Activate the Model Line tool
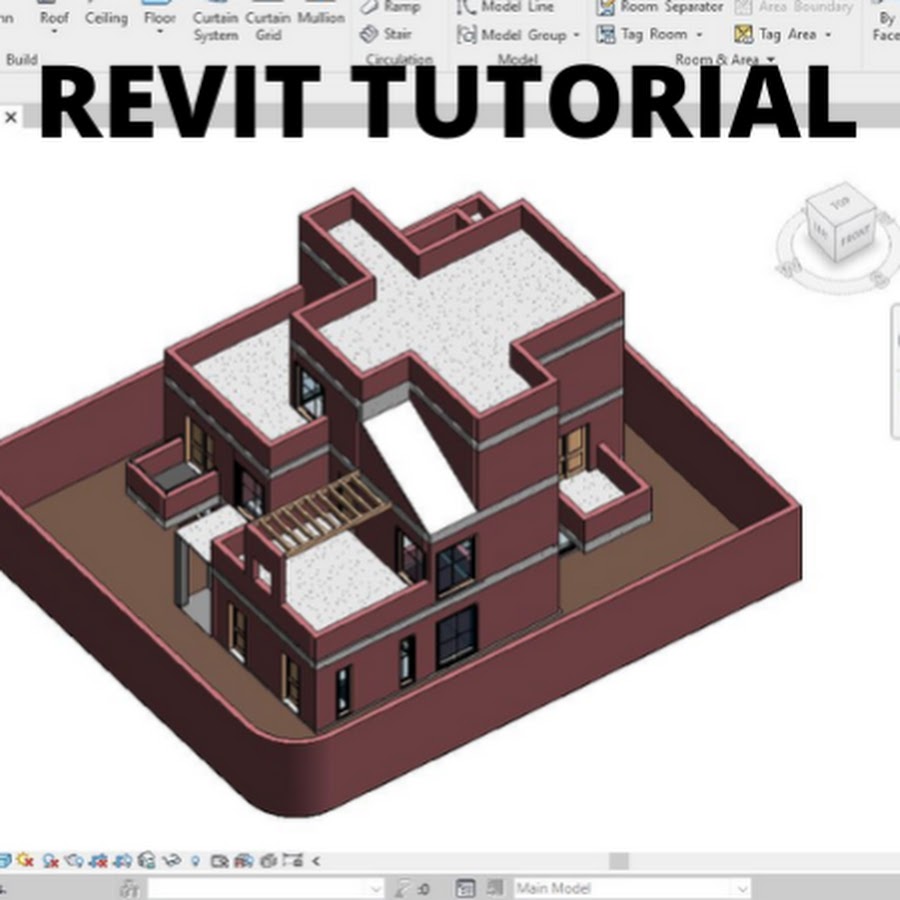 [x=505, y=7]
